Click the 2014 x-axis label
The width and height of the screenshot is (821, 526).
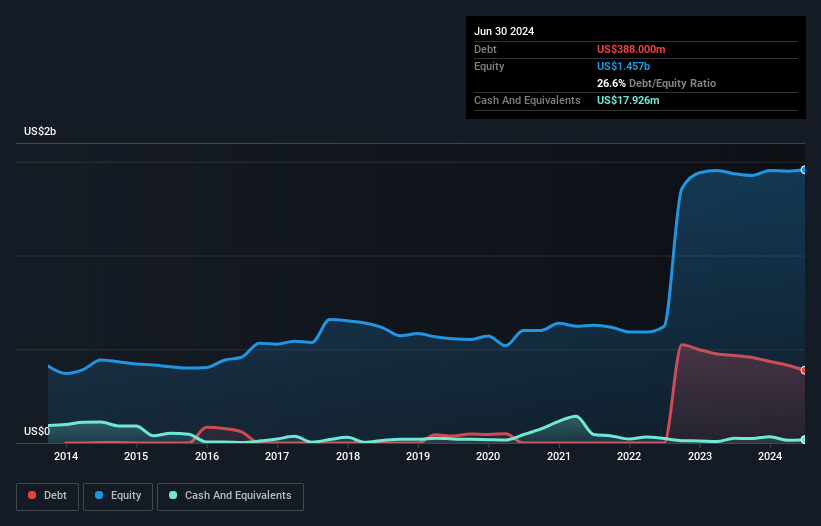pos(66,456)
